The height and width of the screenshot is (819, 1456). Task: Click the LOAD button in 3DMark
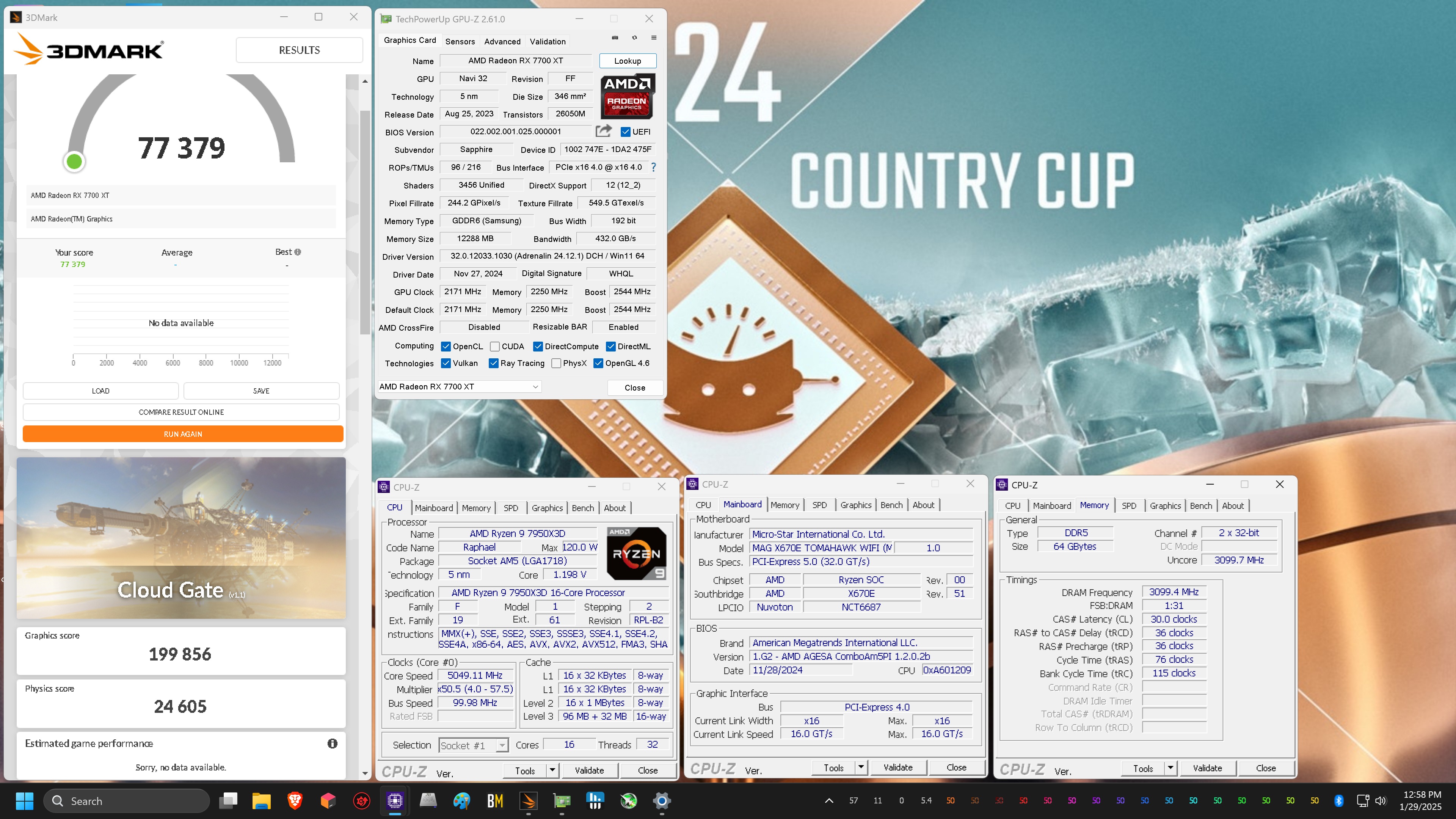pos(100,391)
